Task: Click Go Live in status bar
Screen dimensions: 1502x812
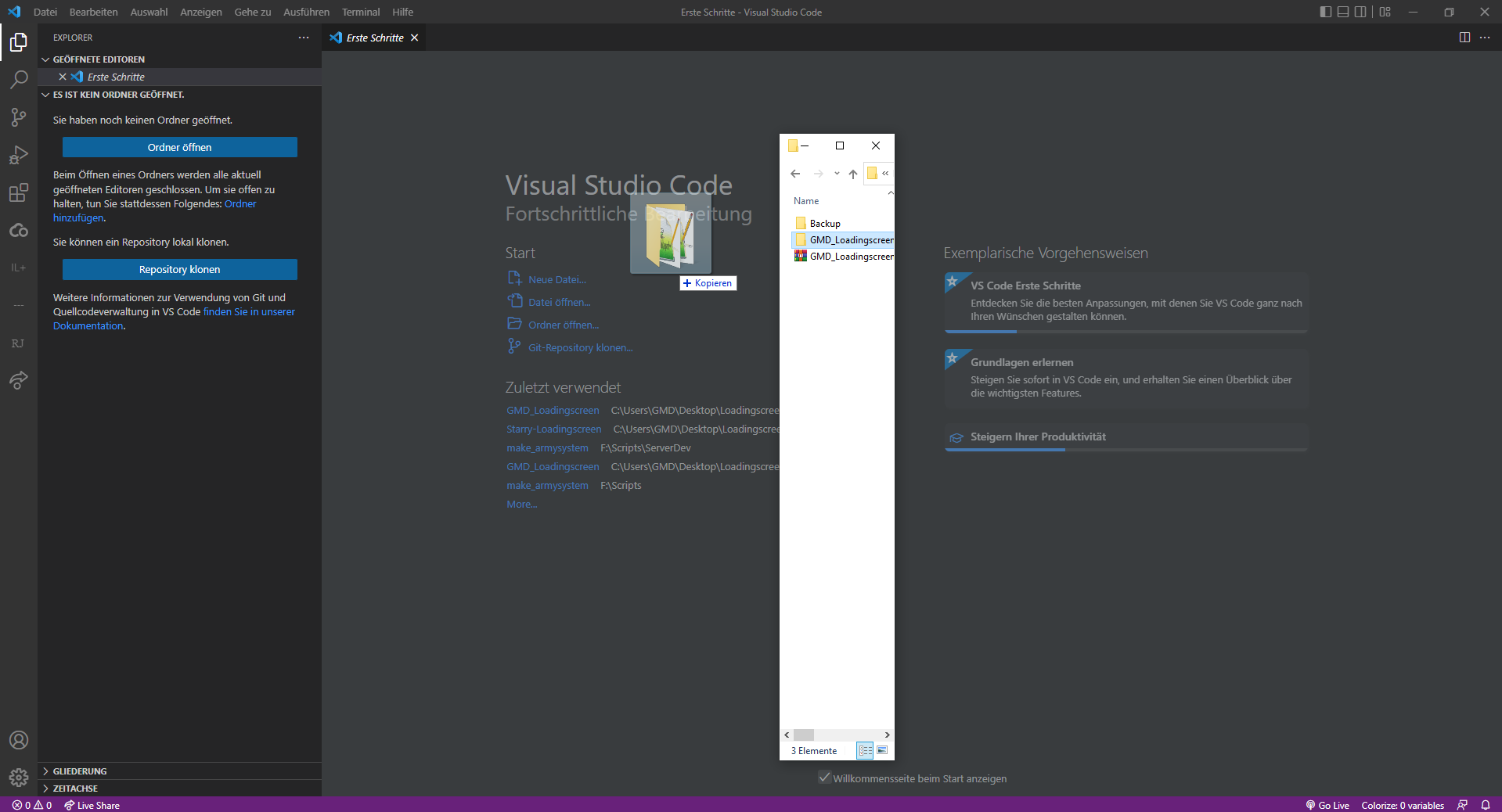Action: 1327,805
